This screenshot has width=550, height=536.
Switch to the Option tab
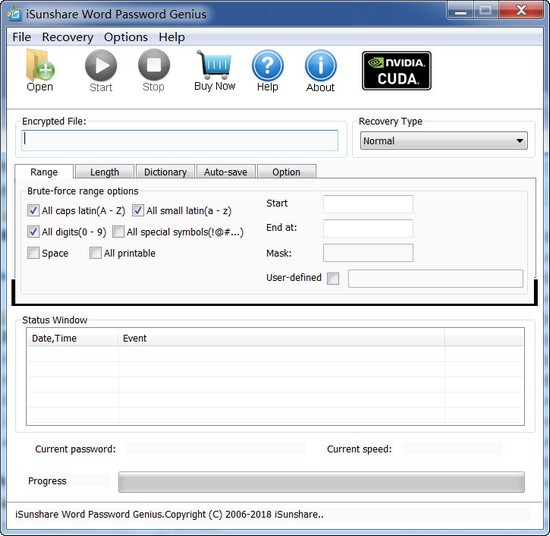tap(286, 172)
